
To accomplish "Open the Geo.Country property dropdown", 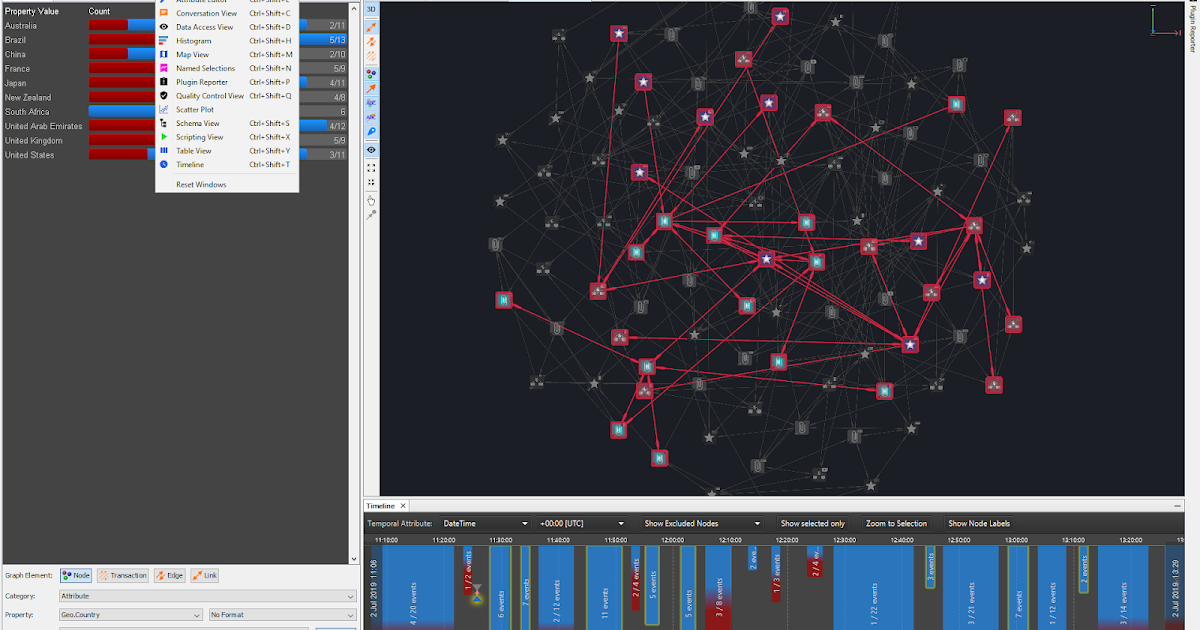I will [x=130, y=615].
